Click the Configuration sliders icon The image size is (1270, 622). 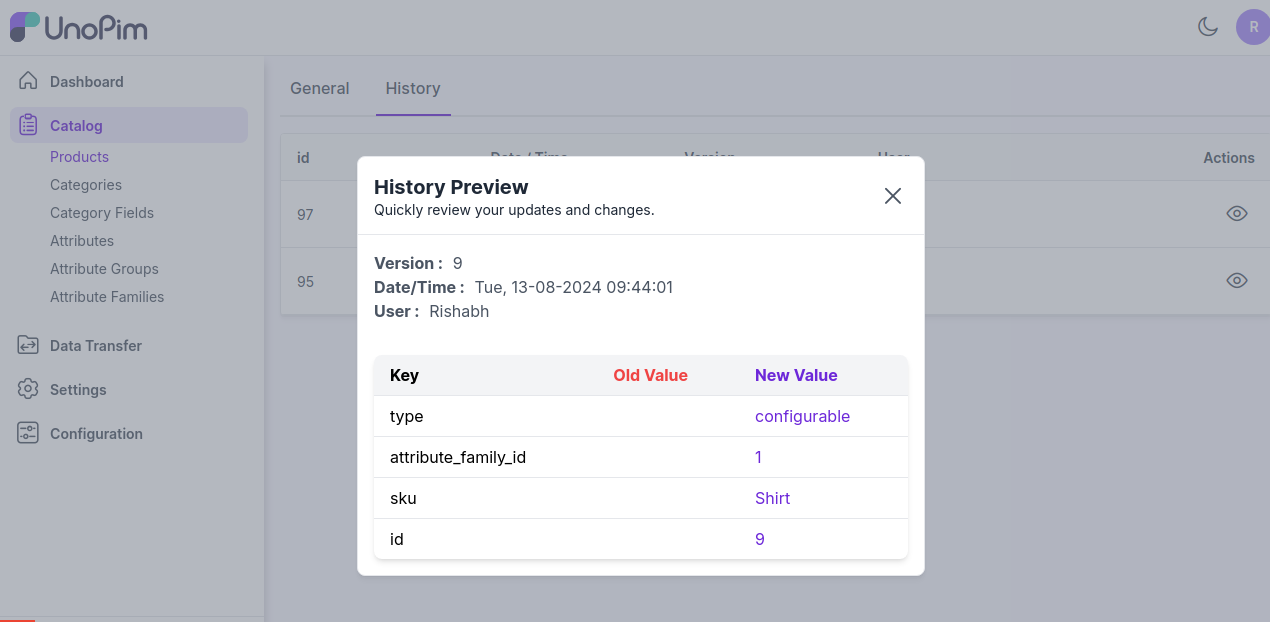tap(28, 433)
